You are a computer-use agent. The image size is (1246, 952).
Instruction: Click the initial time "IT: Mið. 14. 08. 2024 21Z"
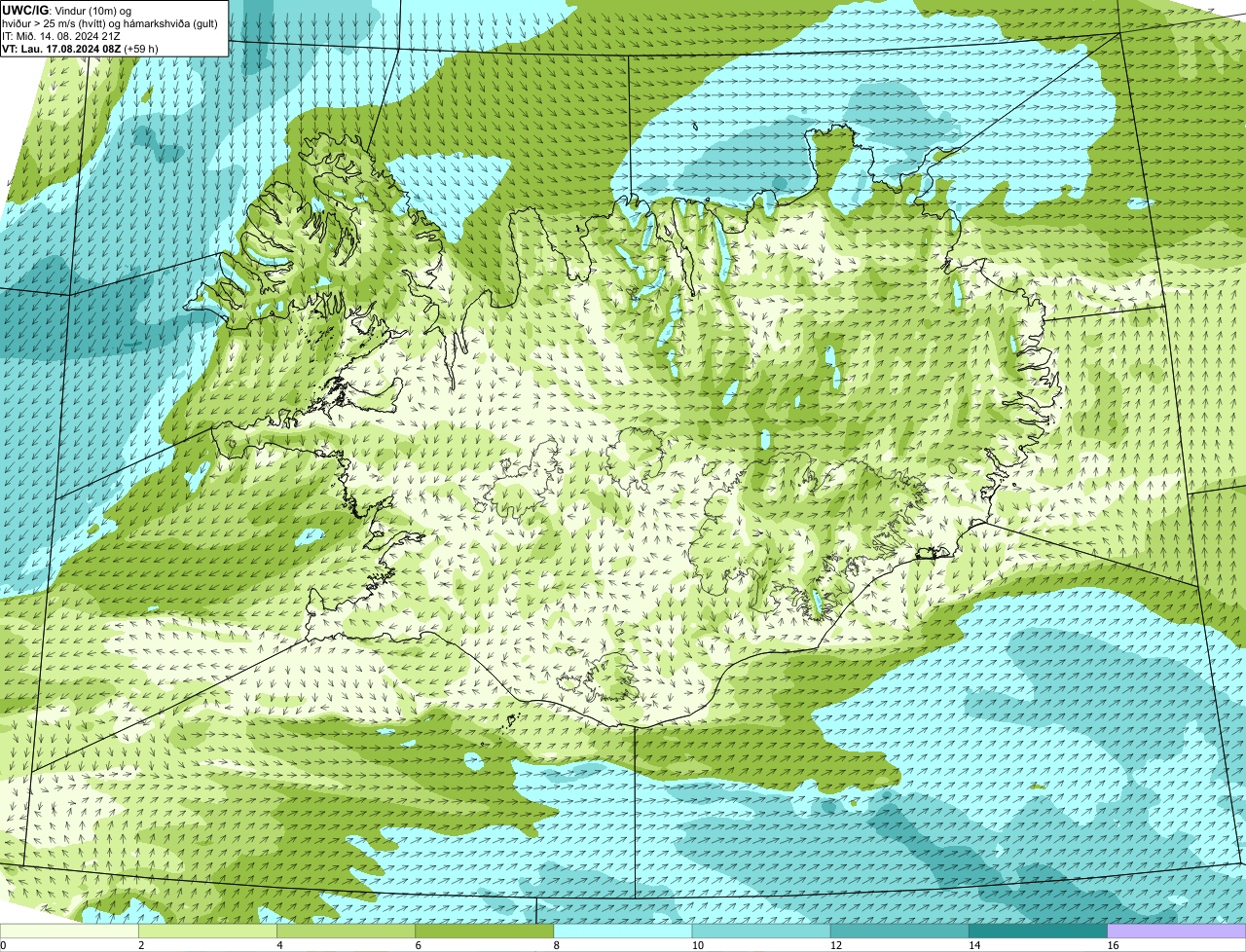pyautogui.click(x=61, y=36)
